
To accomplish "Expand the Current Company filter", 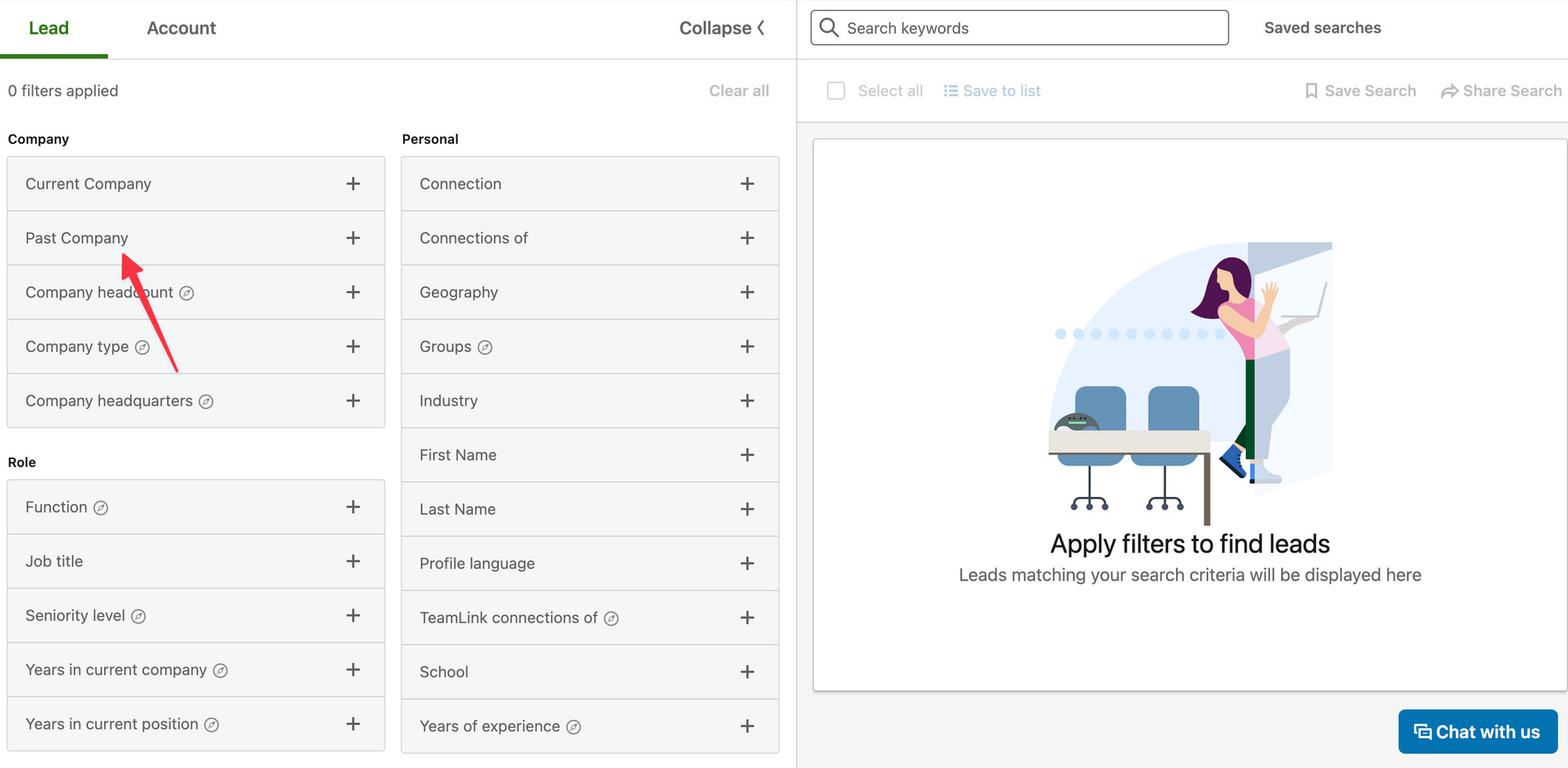I will click(196, 184).
